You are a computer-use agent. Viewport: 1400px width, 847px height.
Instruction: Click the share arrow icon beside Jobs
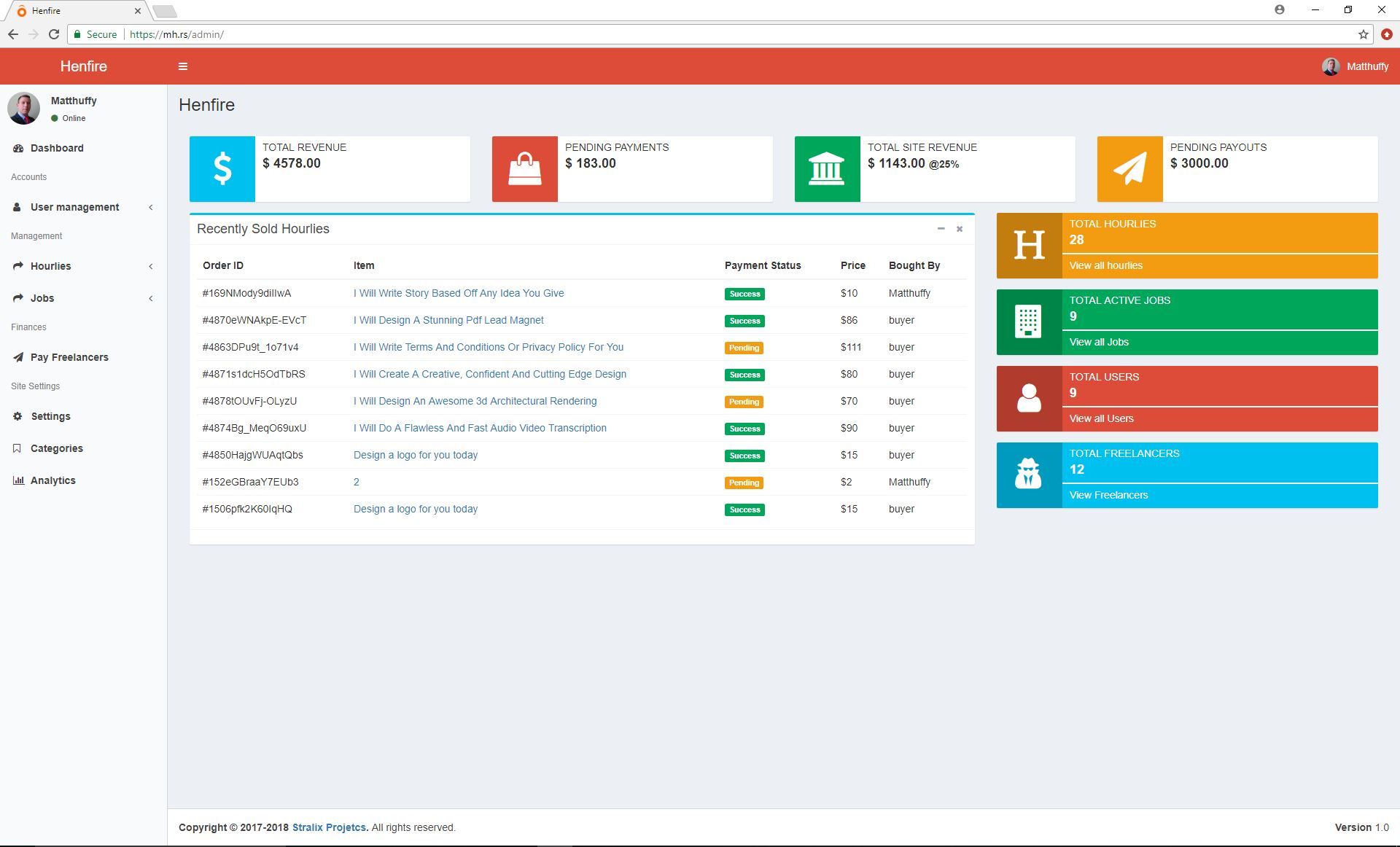(18, 298)
